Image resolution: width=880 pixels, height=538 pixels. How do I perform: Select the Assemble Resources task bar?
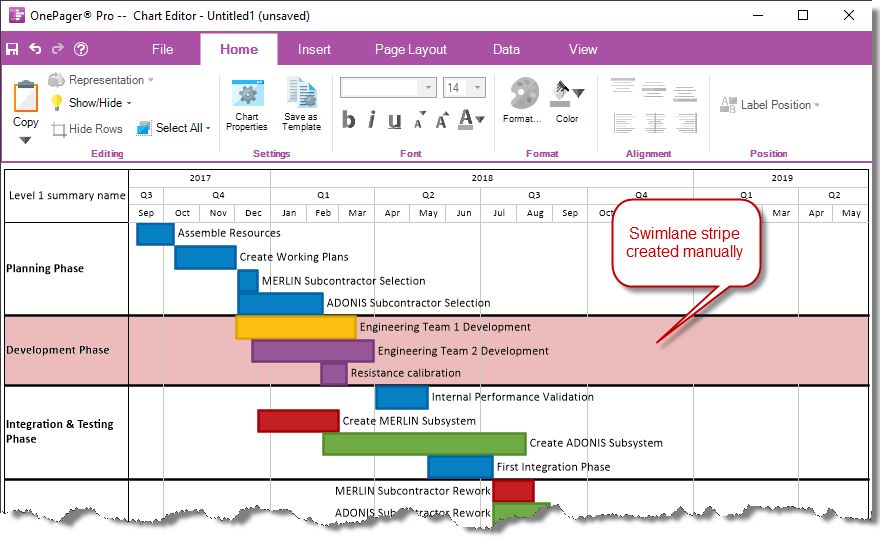tap(155, 234)
